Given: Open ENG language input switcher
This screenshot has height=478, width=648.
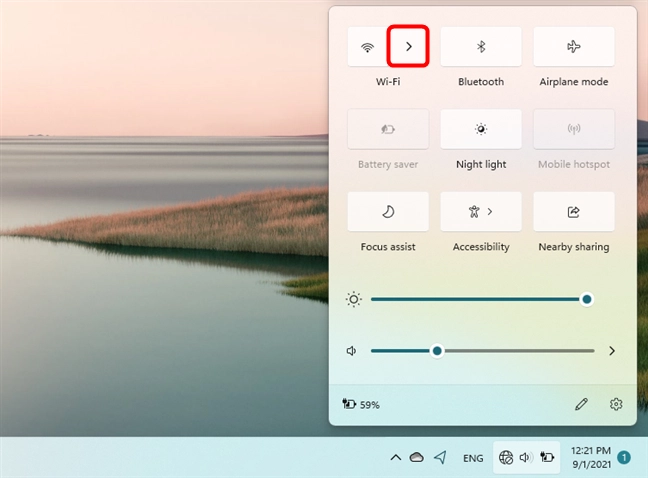Looking at the screenshot, I should click(473, 458).
